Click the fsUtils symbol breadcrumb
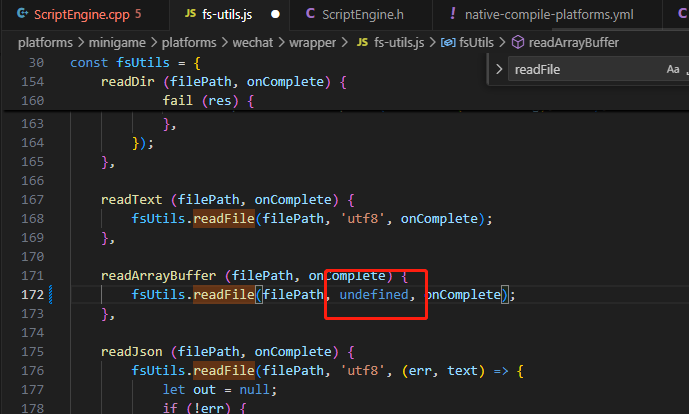 click(x=476, y=43)
